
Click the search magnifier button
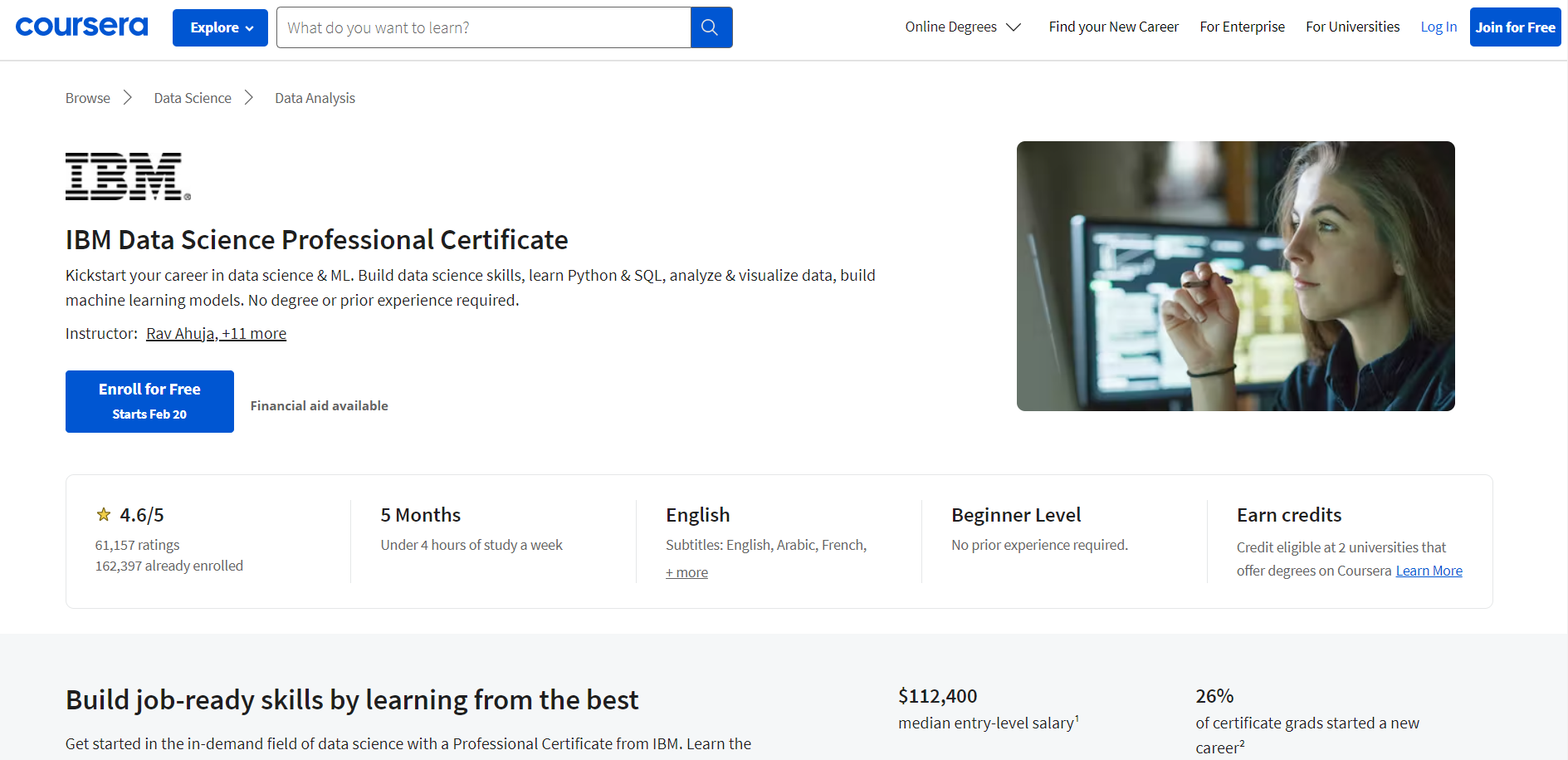711,27
